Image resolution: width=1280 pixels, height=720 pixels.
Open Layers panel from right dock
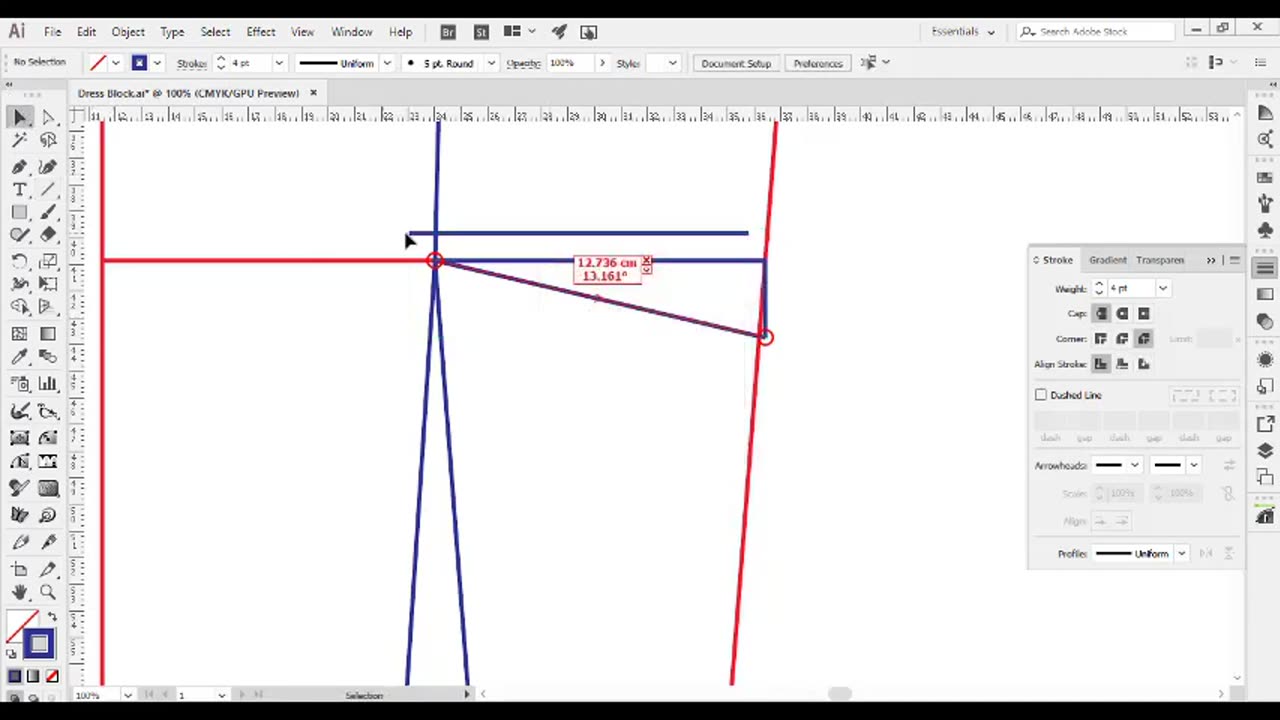(1265, 451)
